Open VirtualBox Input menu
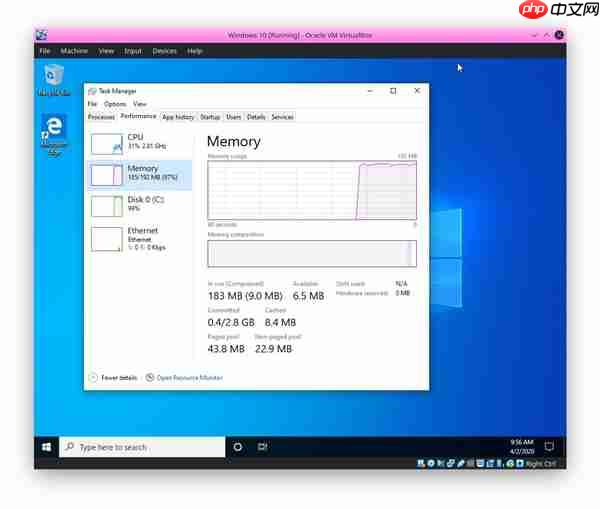 pos(133,51)
